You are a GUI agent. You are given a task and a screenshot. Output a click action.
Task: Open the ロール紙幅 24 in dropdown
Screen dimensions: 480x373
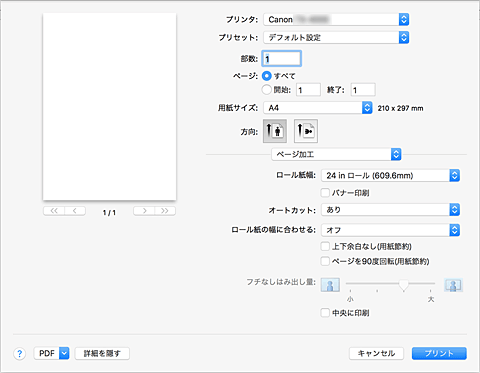(x=390, y=175)
